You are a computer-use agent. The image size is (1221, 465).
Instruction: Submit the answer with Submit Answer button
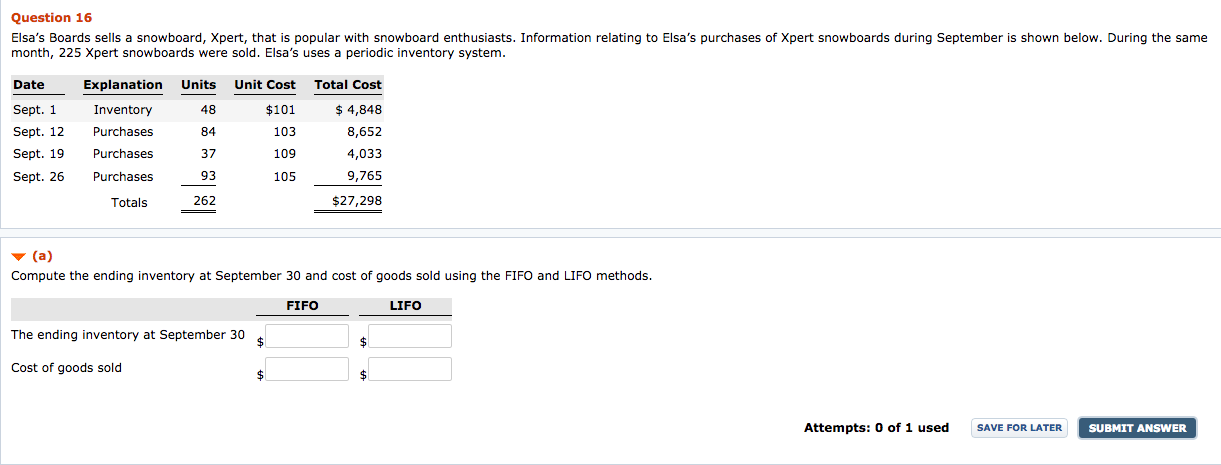[1137, 428]
